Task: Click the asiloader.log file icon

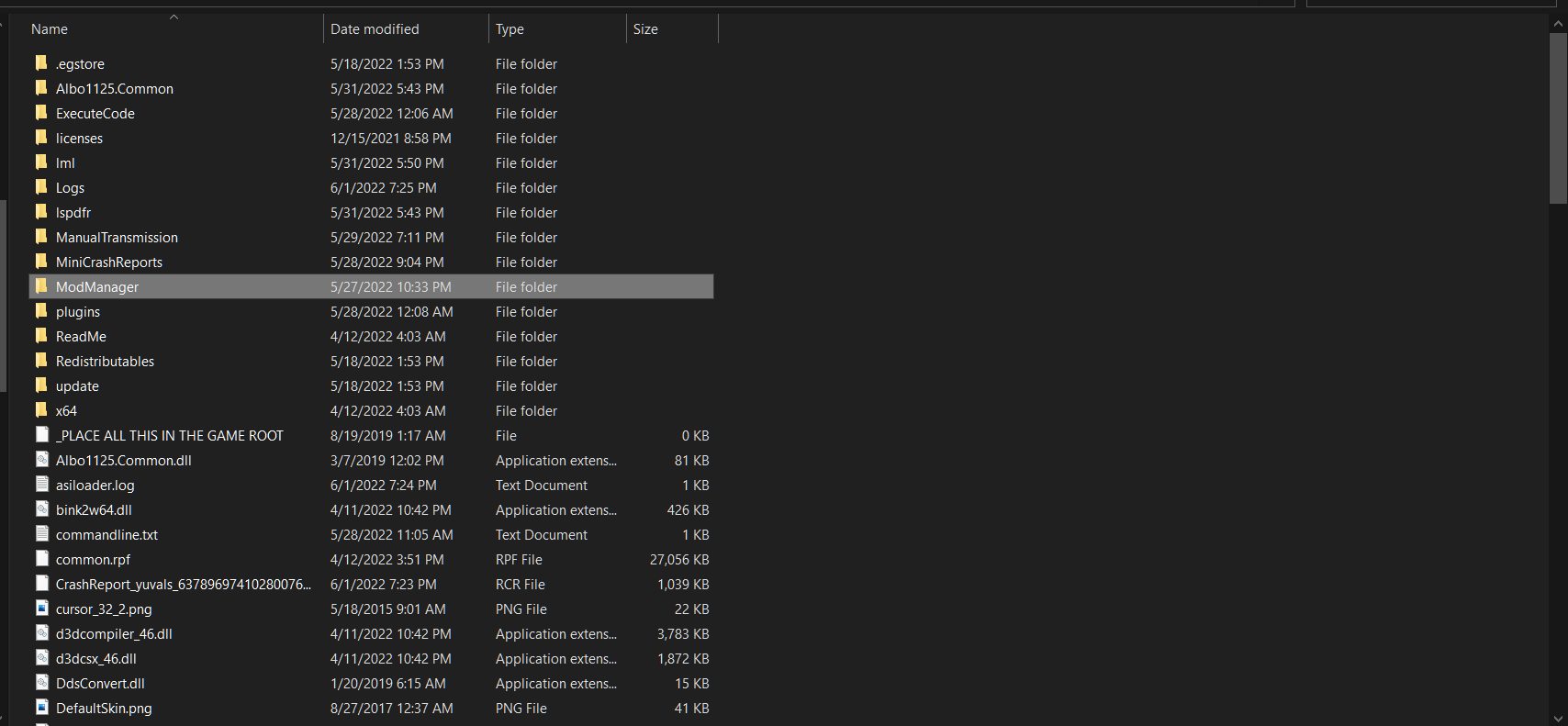Action: coord(41,485)
